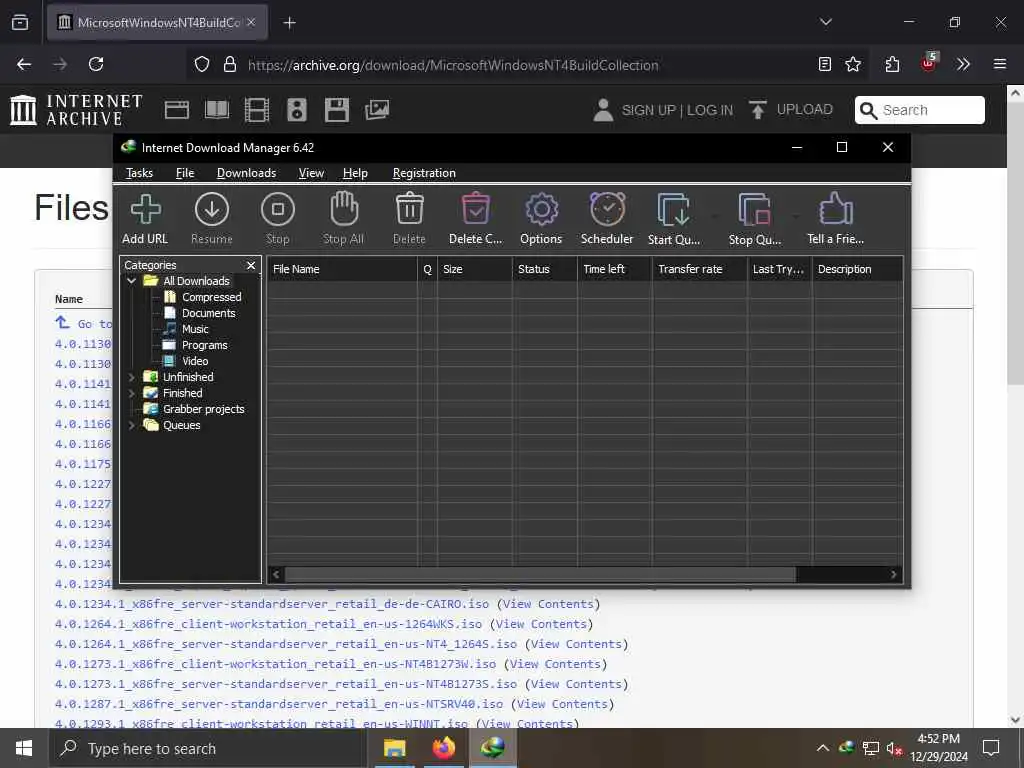1024x768 pixels.
Task: Sort by Transfer rate column header
Action: [699, 269]
